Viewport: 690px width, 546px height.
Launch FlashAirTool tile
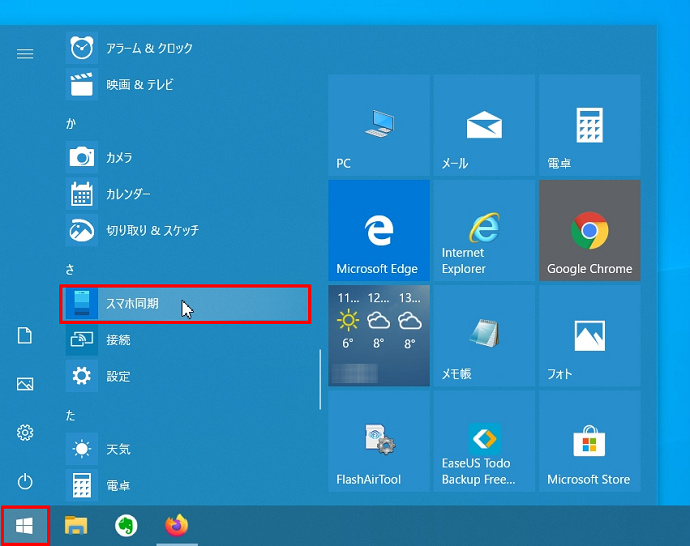[x=379, y=441]
